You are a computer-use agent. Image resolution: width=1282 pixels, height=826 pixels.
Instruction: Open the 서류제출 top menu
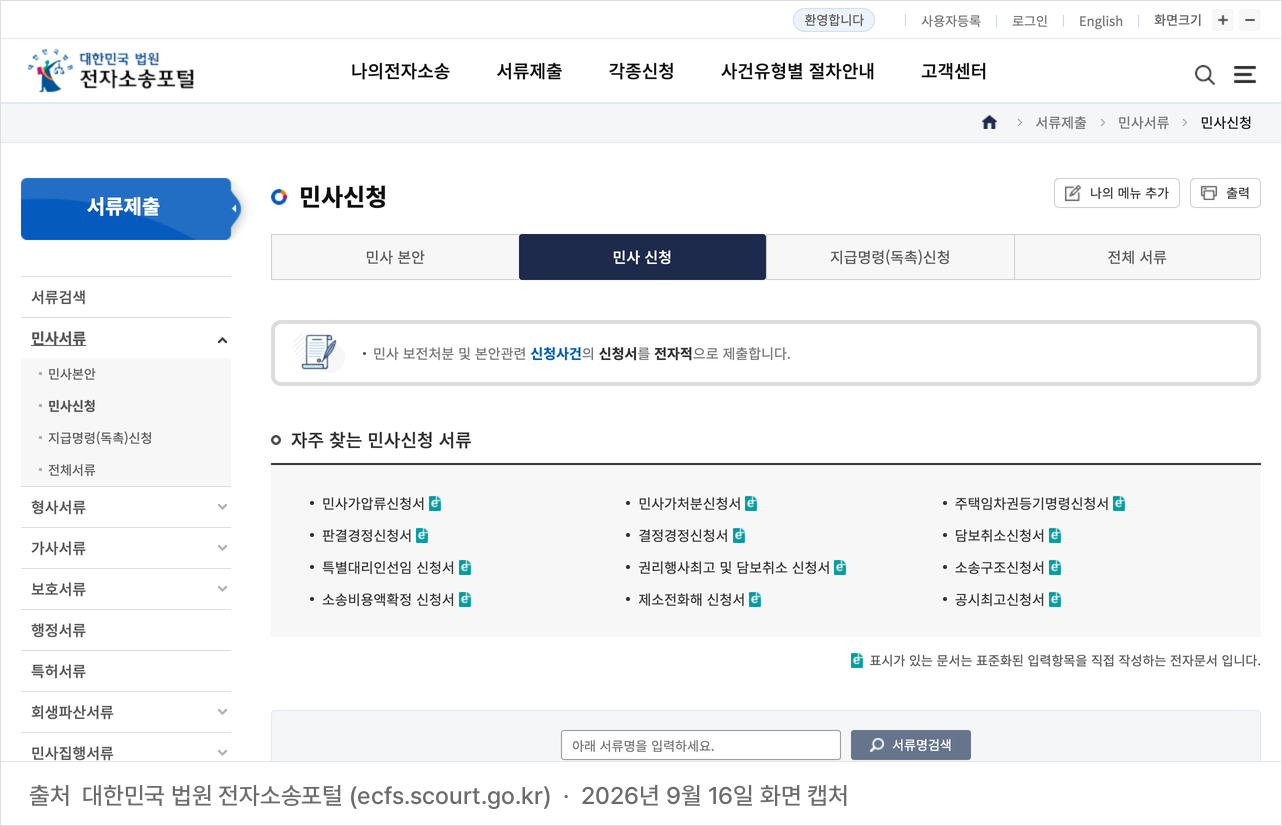529,72
